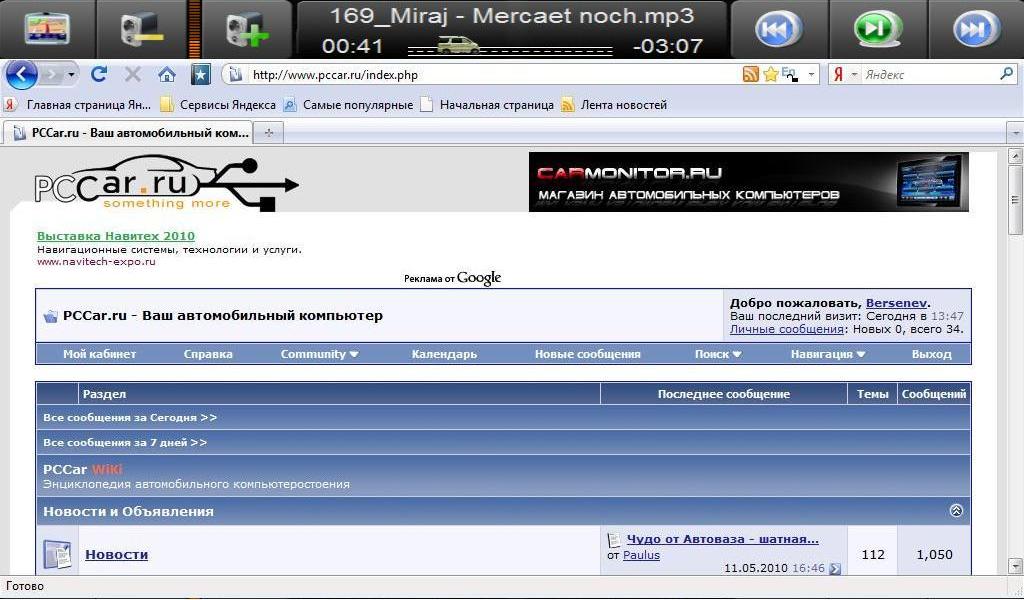Open the address bar history dropdown
Viewport: 1024px width, 600px height.
tap(811, 74)
